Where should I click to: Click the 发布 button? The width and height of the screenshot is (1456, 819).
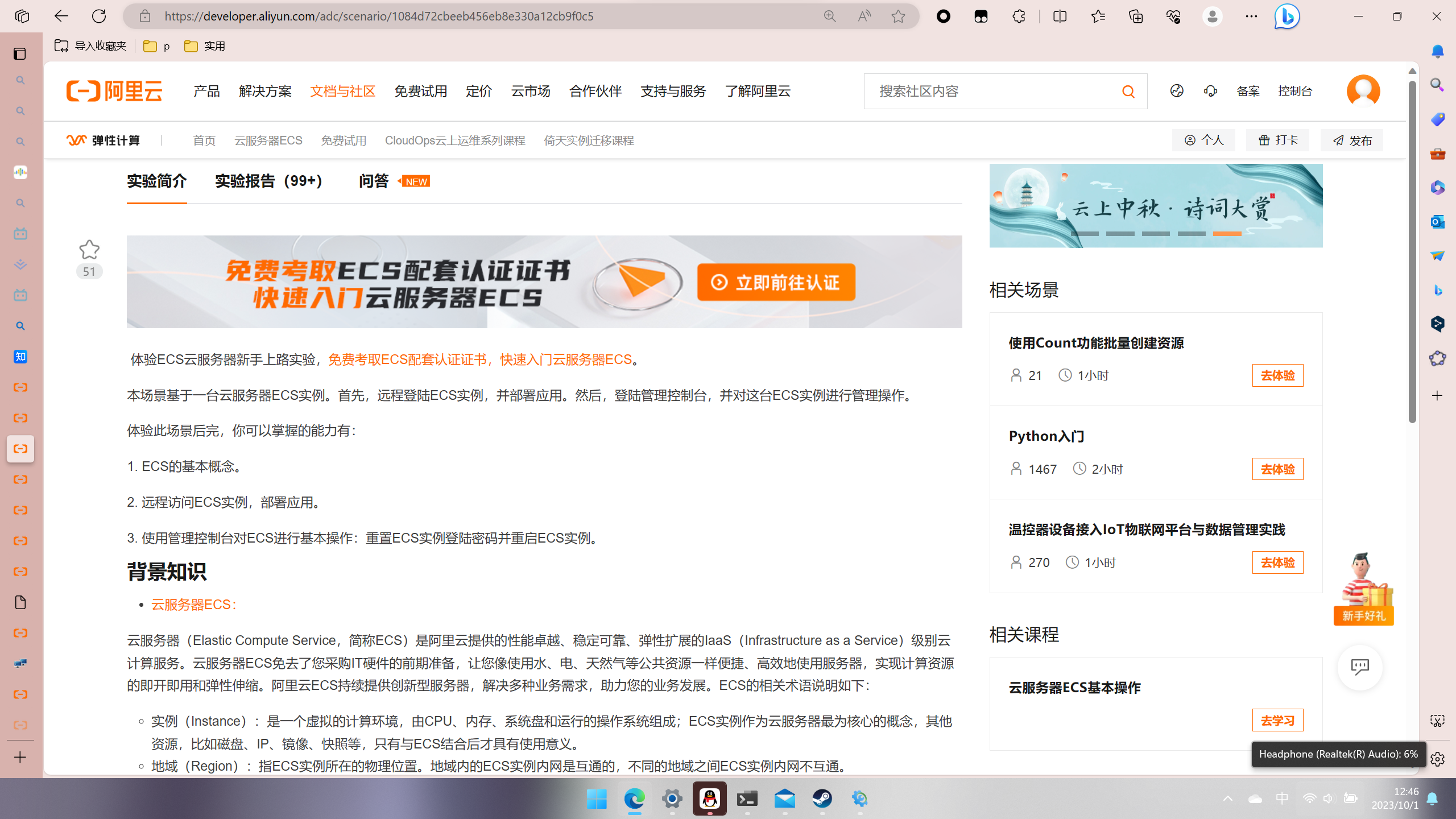pos(1352,140)
